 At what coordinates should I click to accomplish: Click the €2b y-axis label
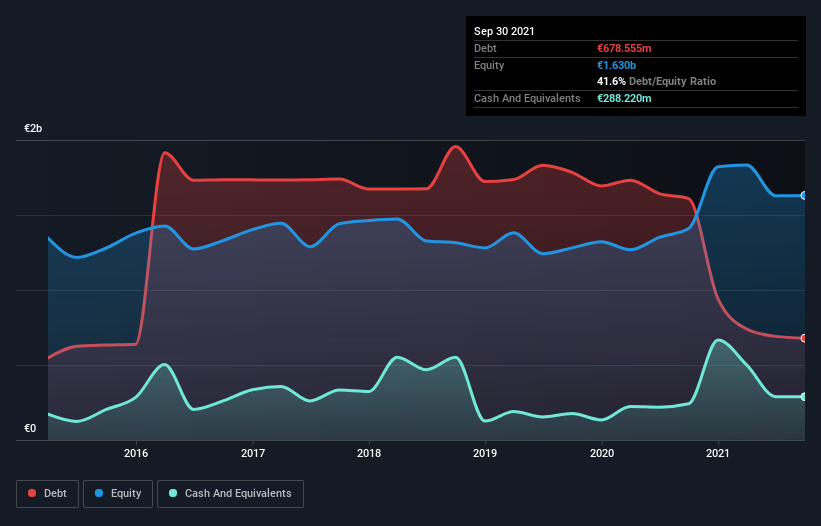coord(33,128)
